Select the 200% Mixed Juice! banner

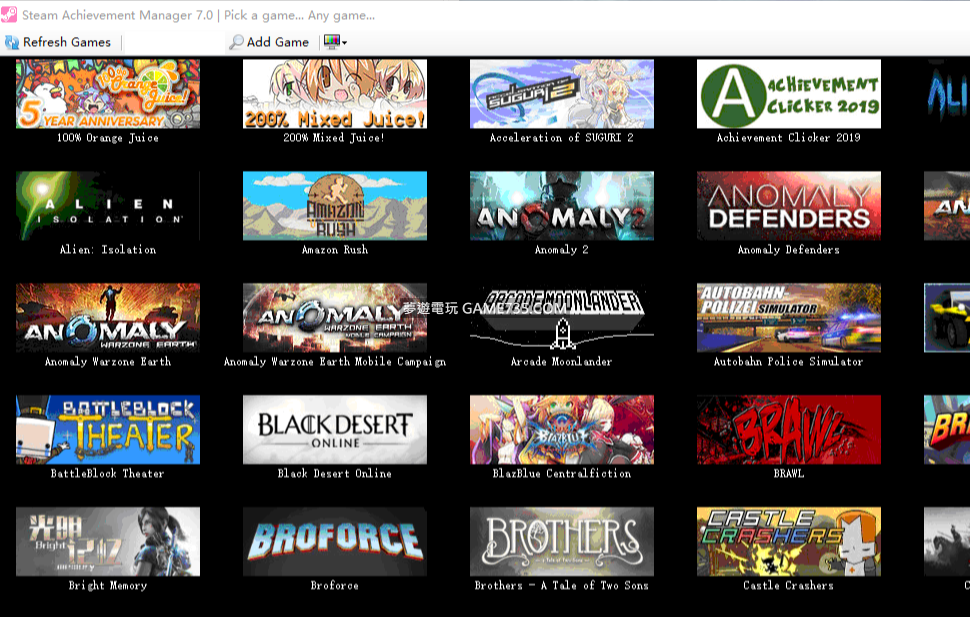[335, 93]
